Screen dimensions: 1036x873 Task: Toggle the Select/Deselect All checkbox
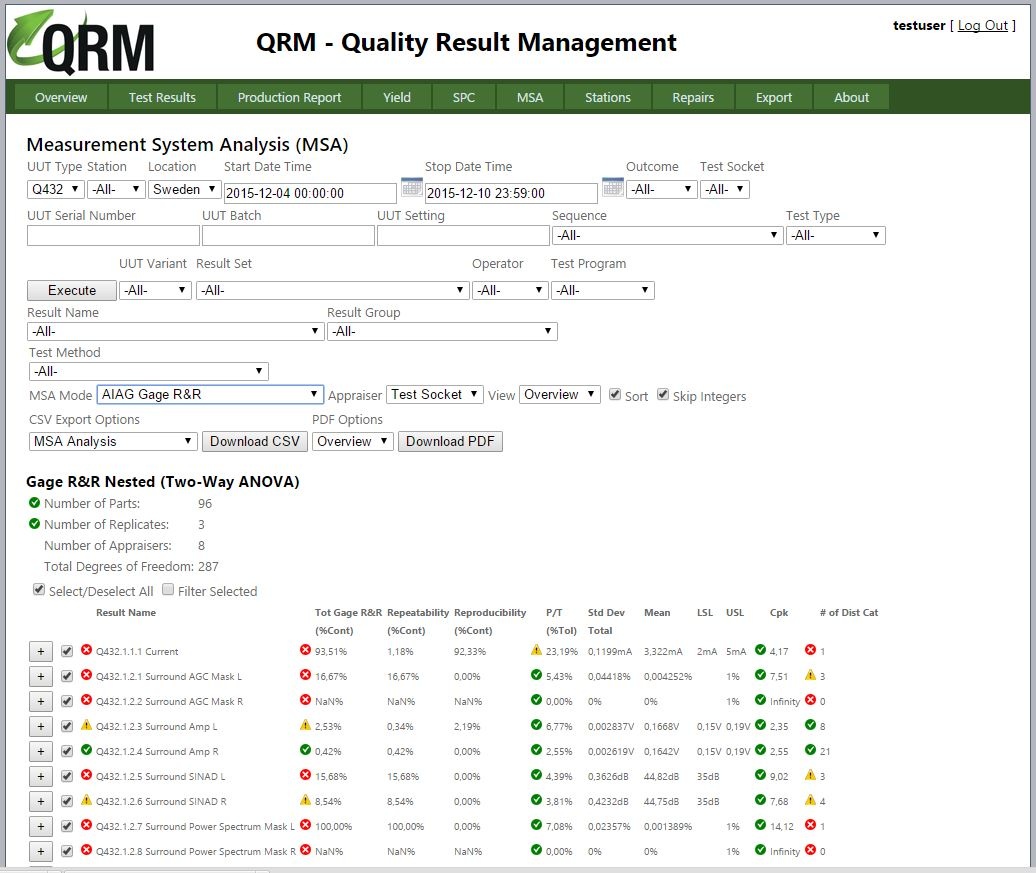pyautogui.click(x=39, y=589)
